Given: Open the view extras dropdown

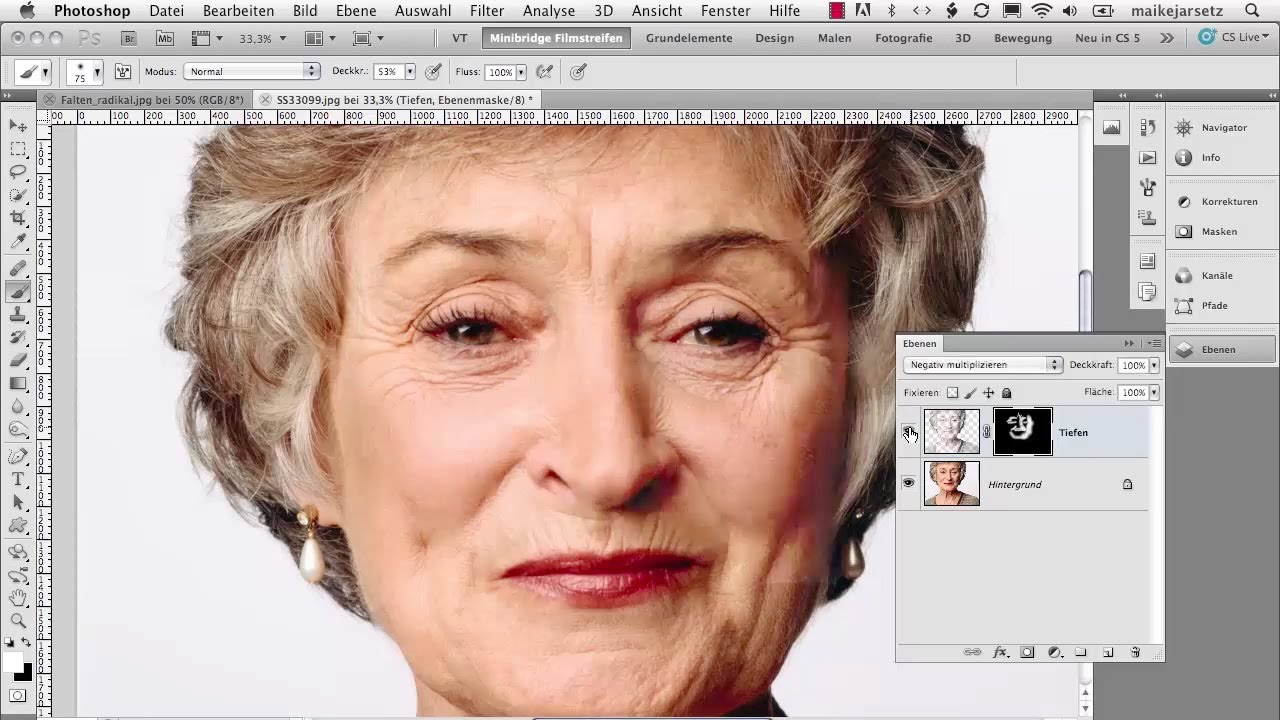Looking at the screenshot, I should tap(206, 38).
